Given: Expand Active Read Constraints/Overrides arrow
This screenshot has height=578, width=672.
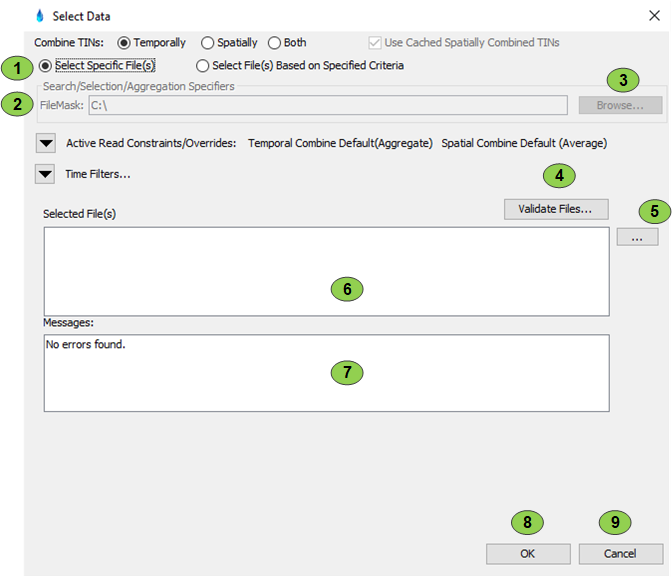Looking at the screenshot, I should 45,143.
